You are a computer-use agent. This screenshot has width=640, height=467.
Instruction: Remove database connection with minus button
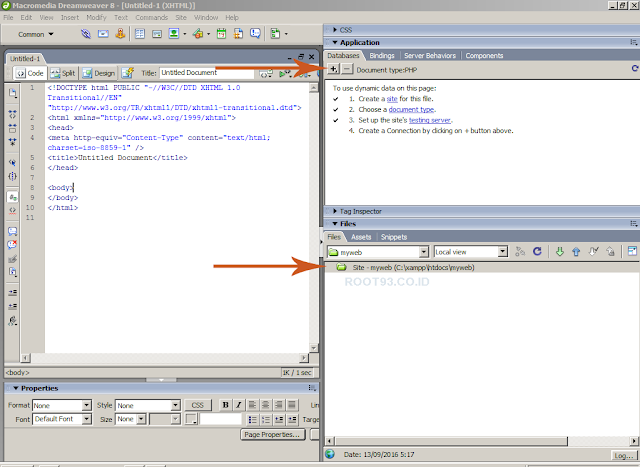point(347,69)
